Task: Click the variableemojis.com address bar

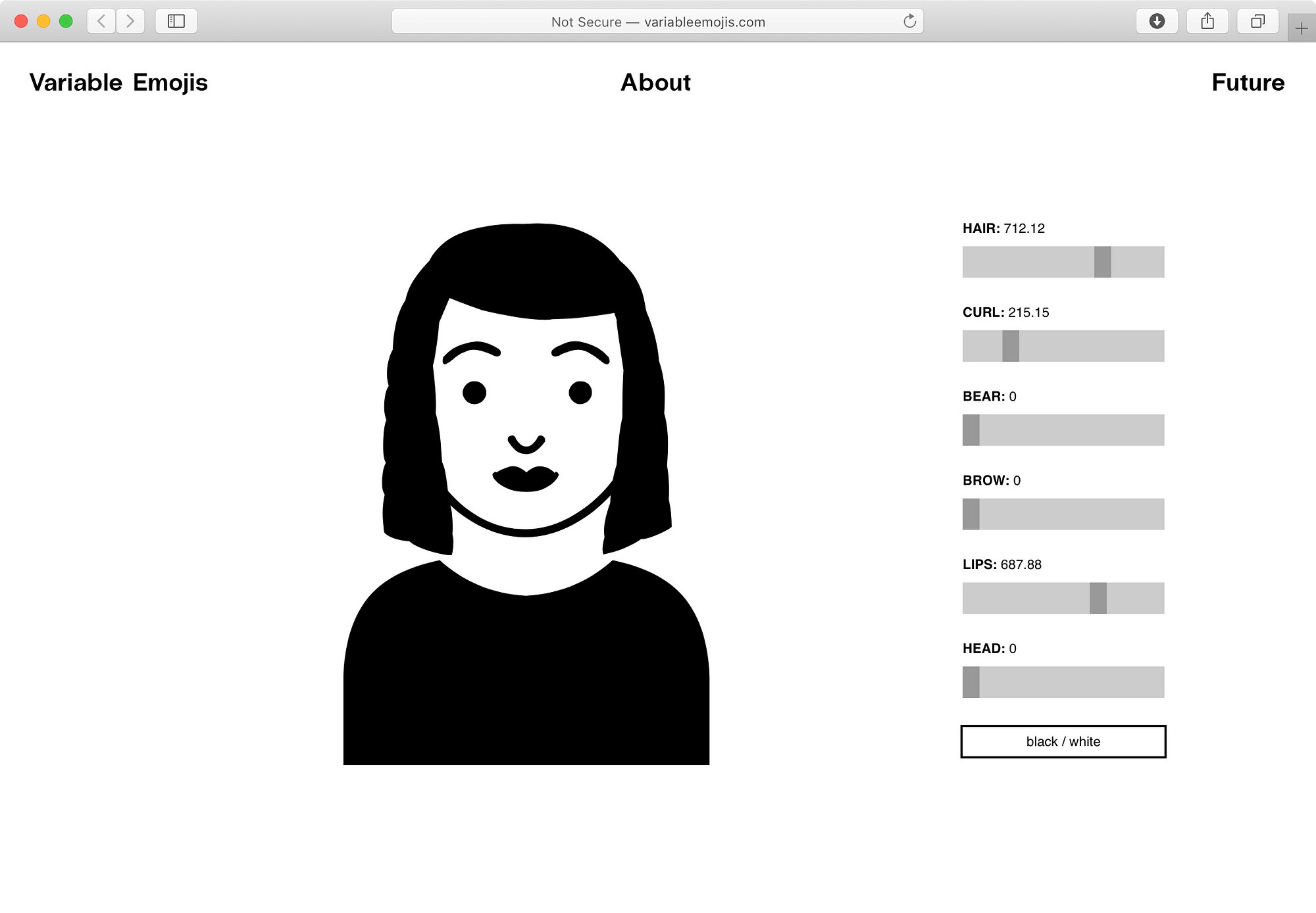Action: point(657,21)
